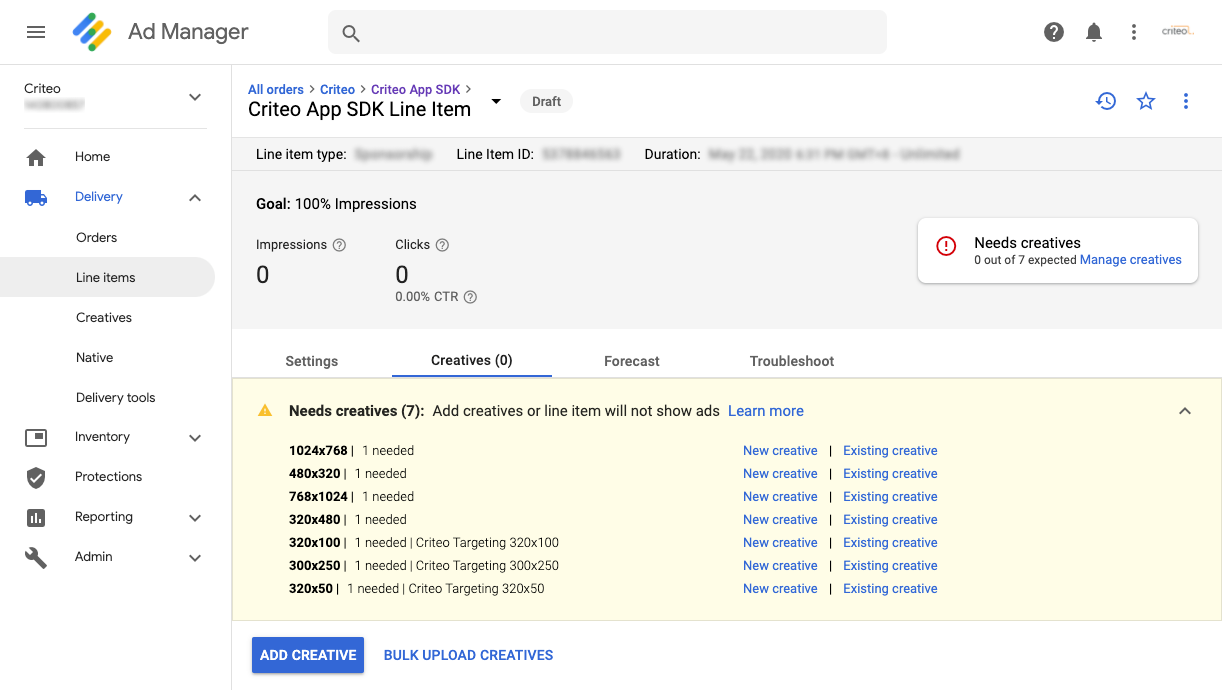Viewport: 1222px width, 690px height.
Task: Switch to the Forecast tab
Action: [x=631, y=361]
